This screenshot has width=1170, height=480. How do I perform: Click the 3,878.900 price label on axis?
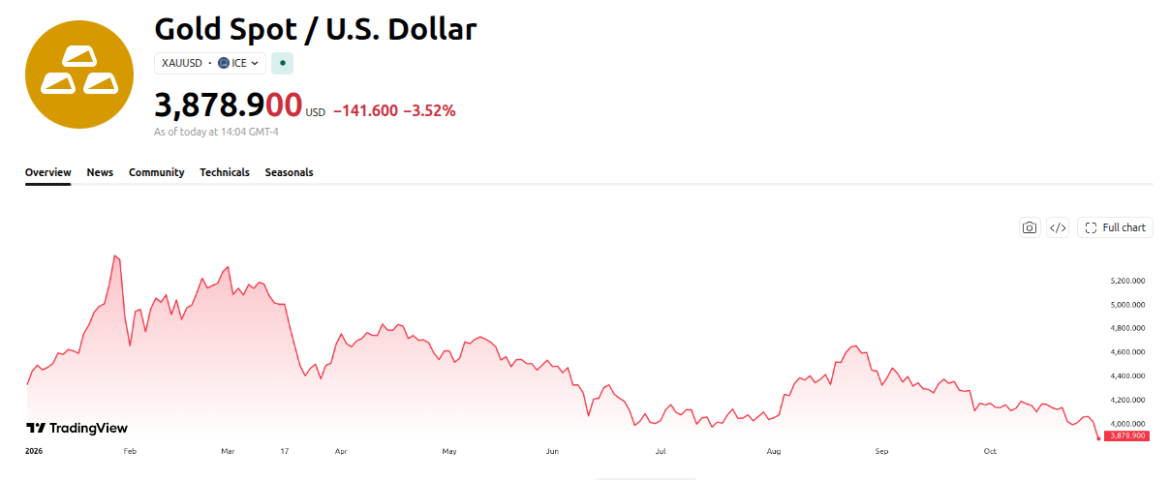(1128, 435)
